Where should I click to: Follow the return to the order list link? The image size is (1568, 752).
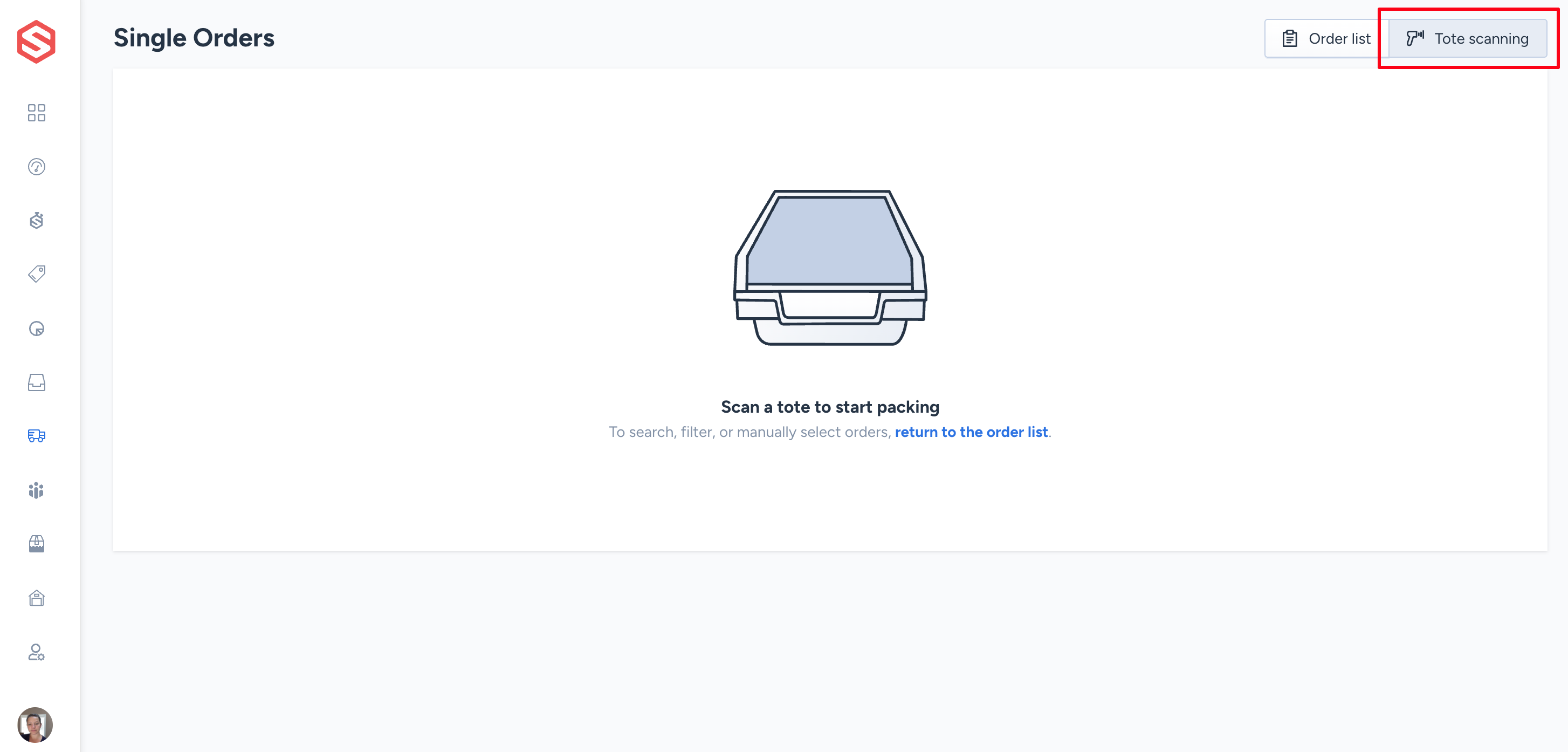(971, 432)
